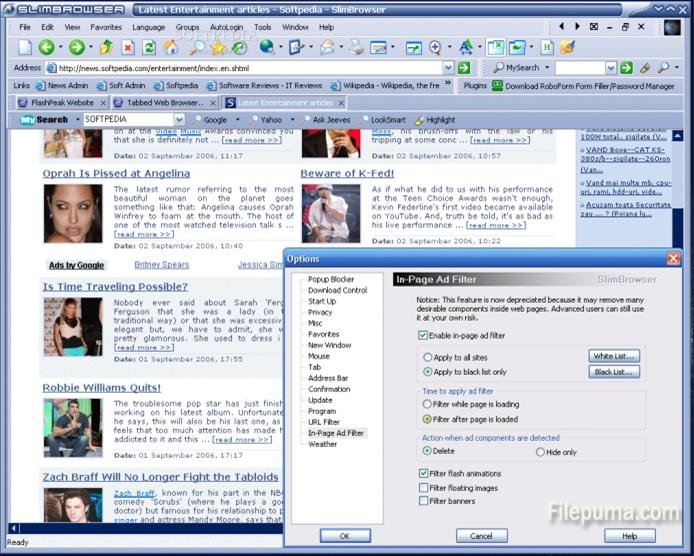
Task: Enable the 'Filter floating images' checkbox
Action: tap(425, 487)
